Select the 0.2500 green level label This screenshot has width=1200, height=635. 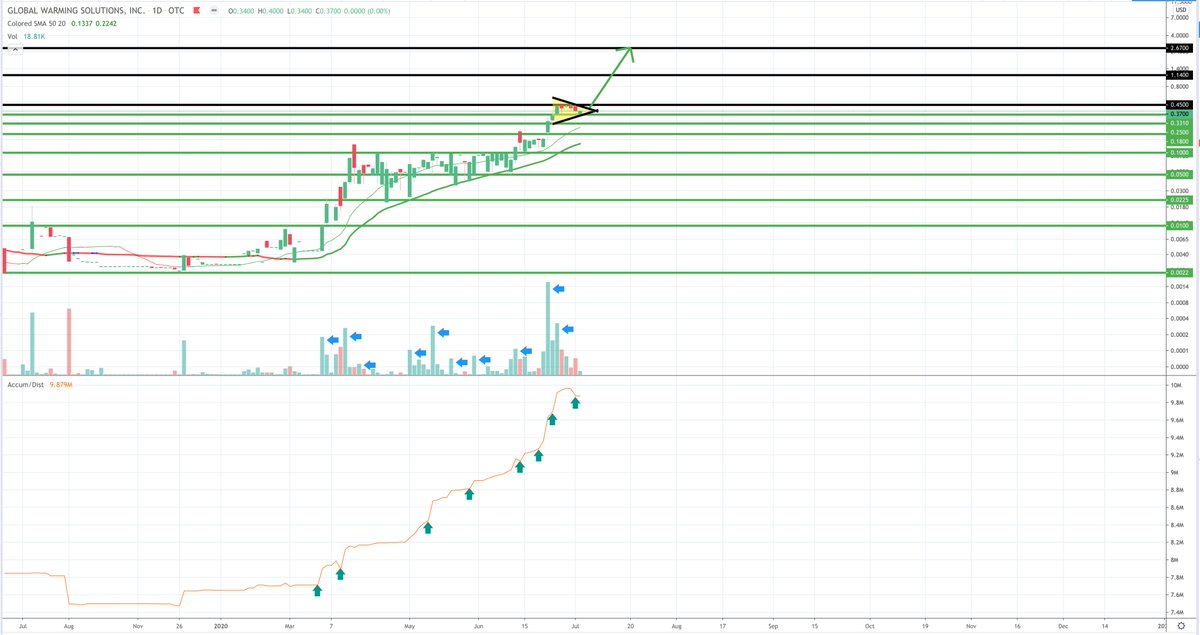[1182, 133]
